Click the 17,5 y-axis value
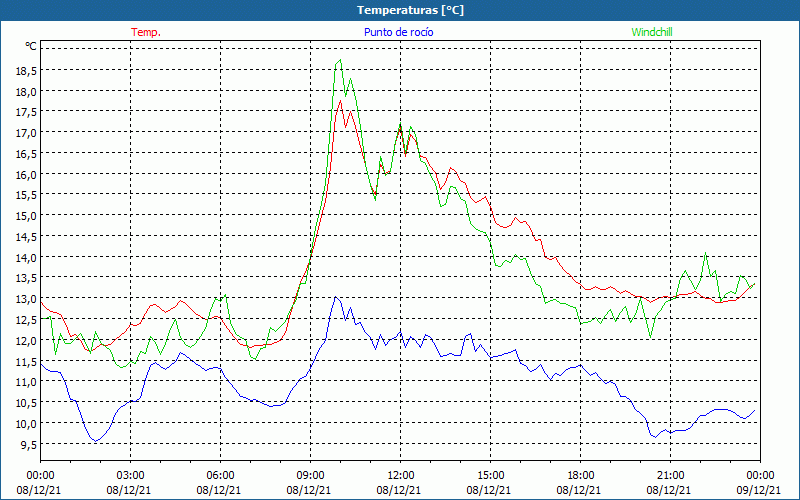Screen dimensions: 800x500 pyautogui.click(x=27, y=112)
